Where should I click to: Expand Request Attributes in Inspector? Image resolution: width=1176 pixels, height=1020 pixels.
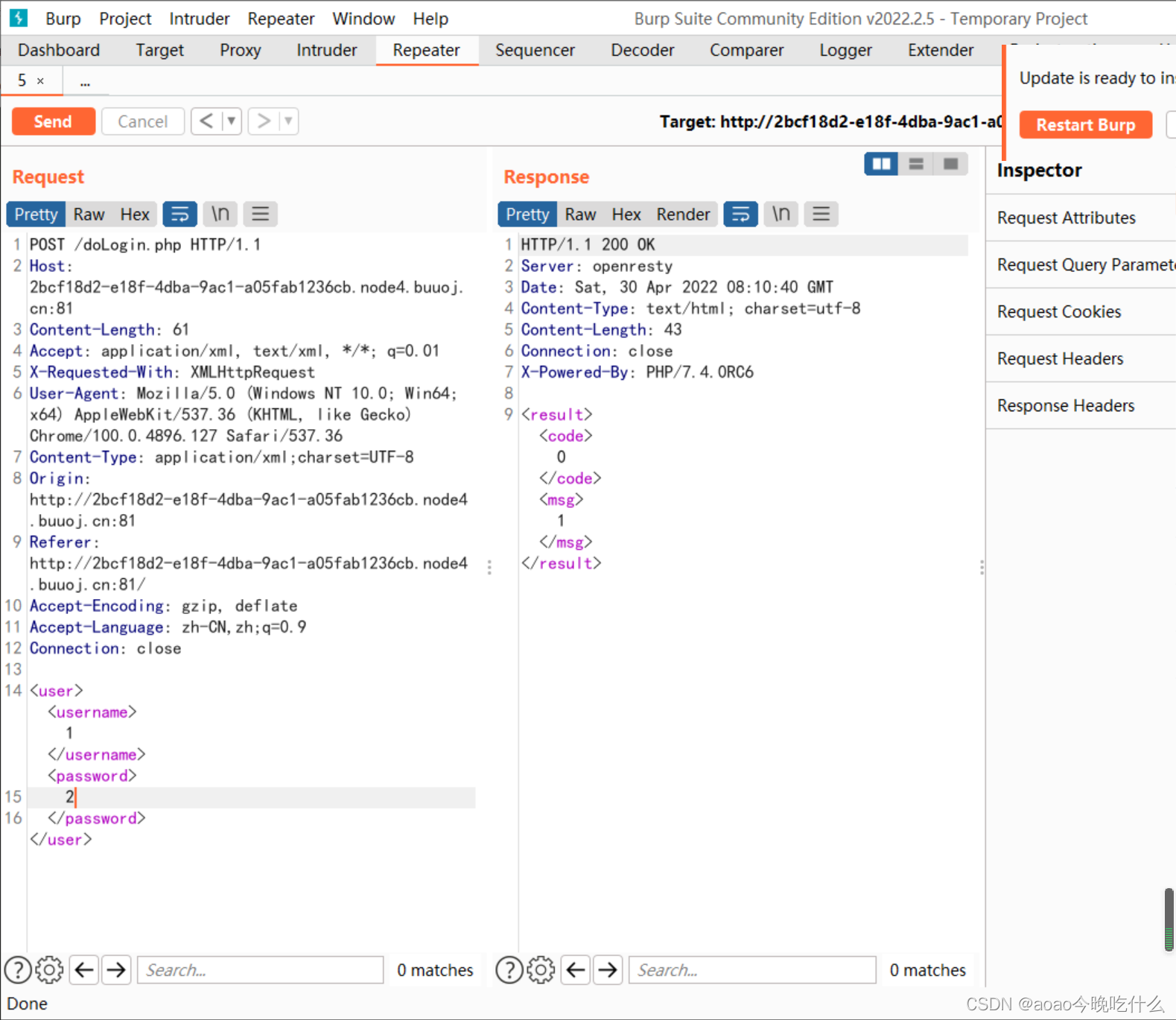[1081, 218]
